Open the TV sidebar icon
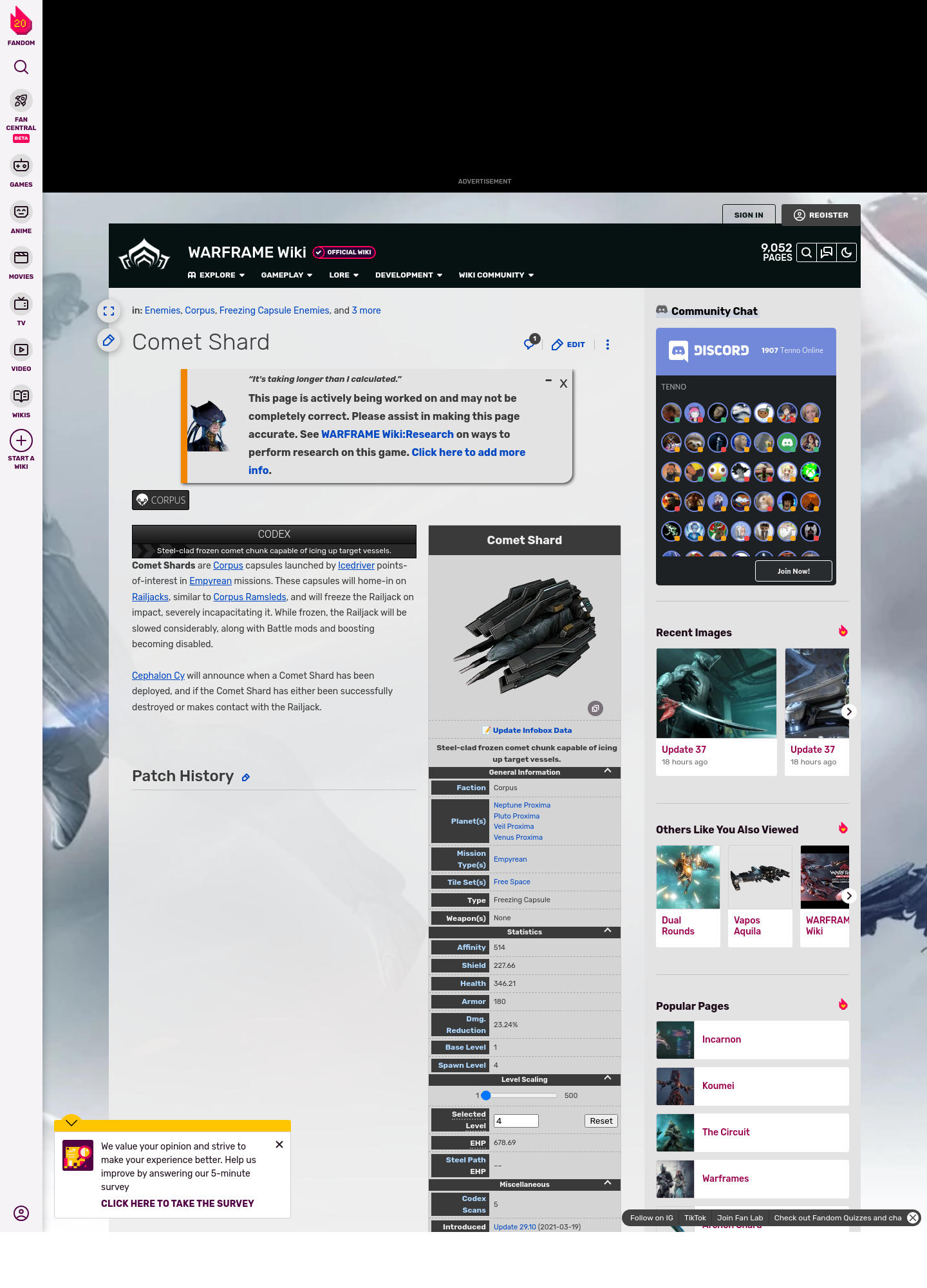927x1288 pixels. click(x=21, y=303)
